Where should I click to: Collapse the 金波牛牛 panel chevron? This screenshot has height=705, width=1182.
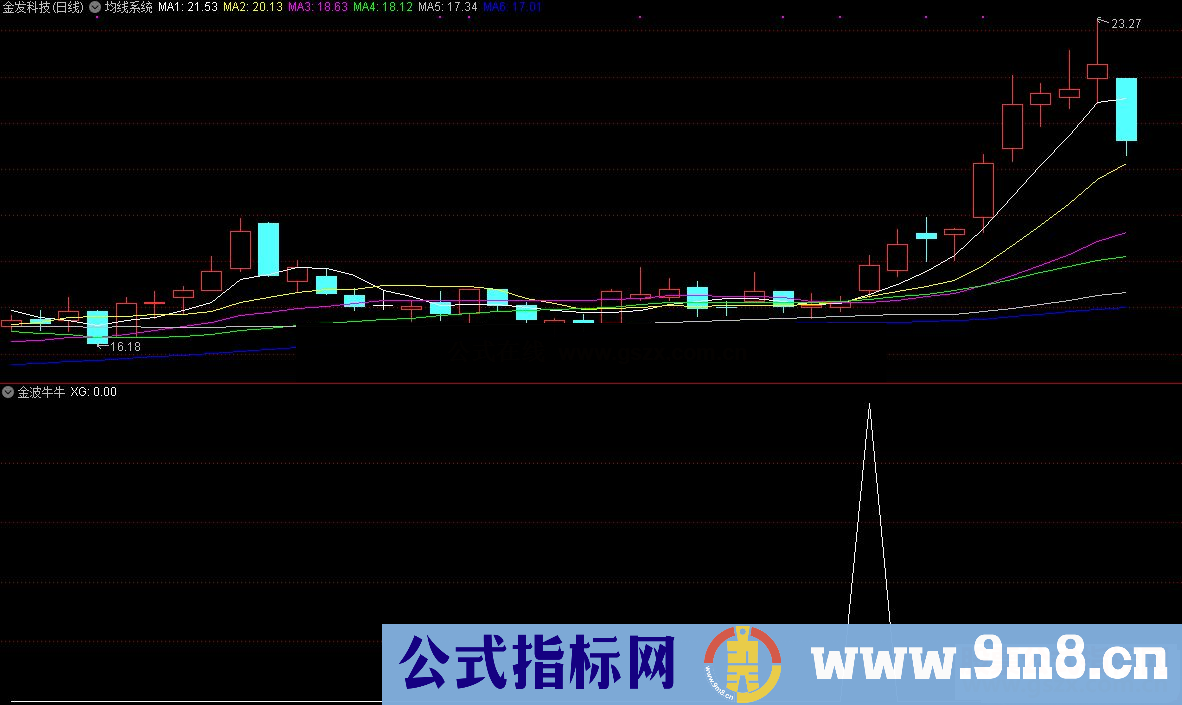click(x=7, y=392)
